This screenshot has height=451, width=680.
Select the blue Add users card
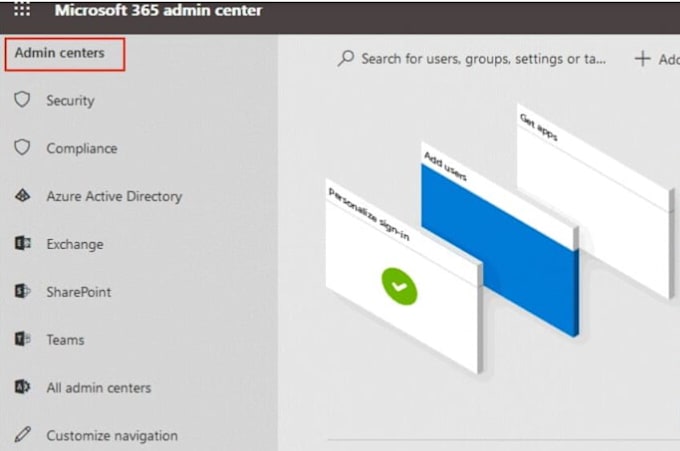500,239
